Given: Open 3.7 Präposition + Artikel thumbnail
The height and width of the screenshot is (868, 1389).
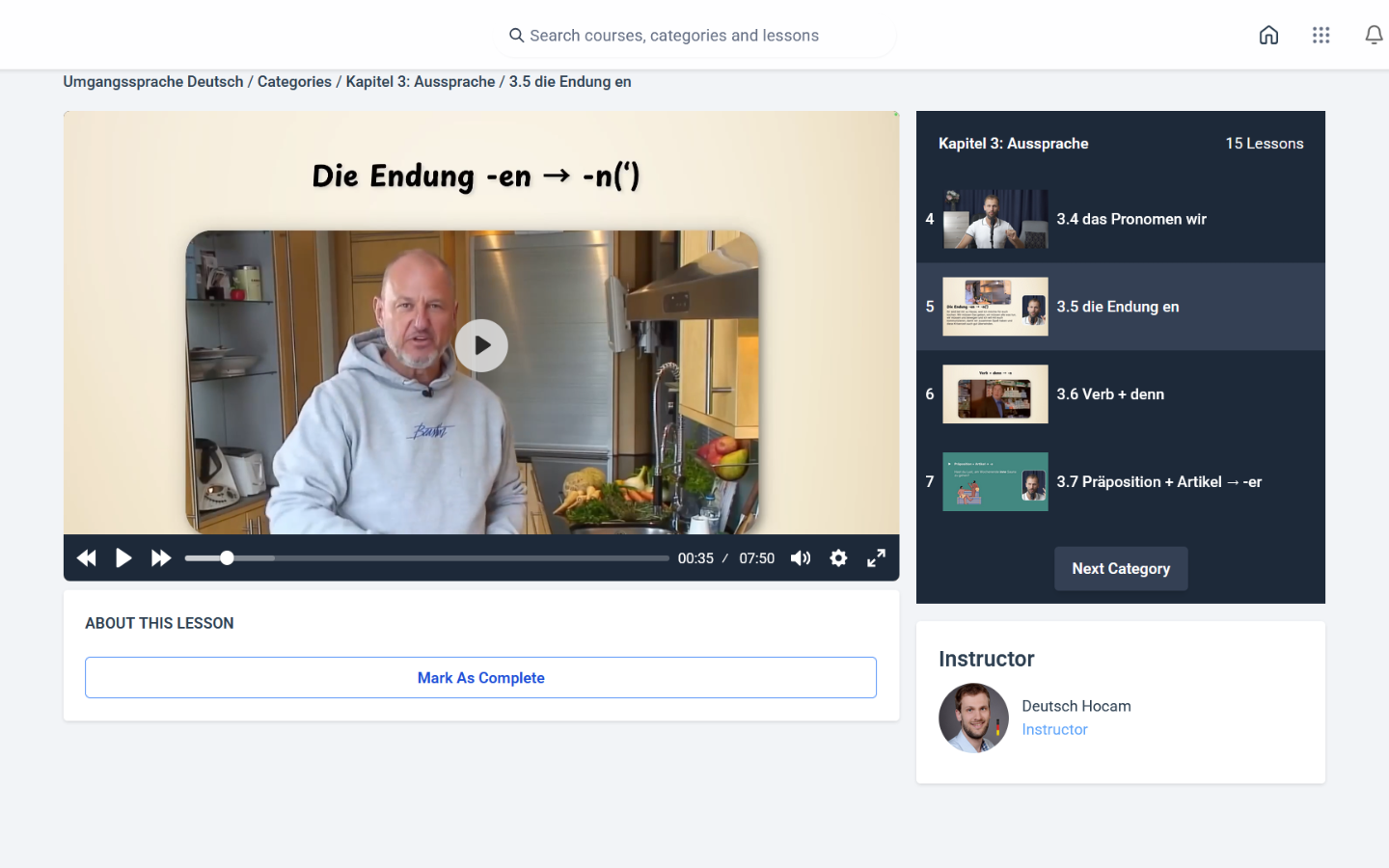Looking at the screenshot, I should 994,481.
